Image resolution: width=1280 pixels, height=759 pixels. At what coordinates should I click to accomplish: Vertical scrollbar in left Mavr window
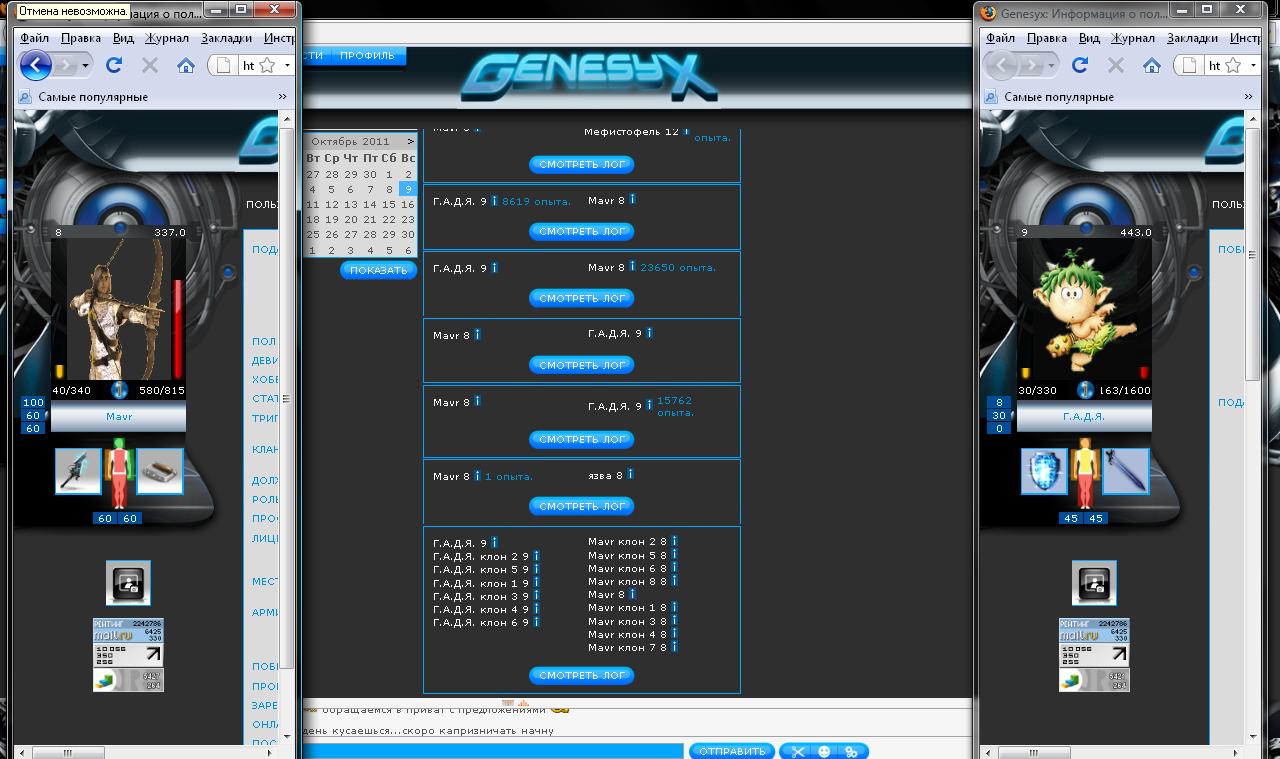click(x=287, y=427)
